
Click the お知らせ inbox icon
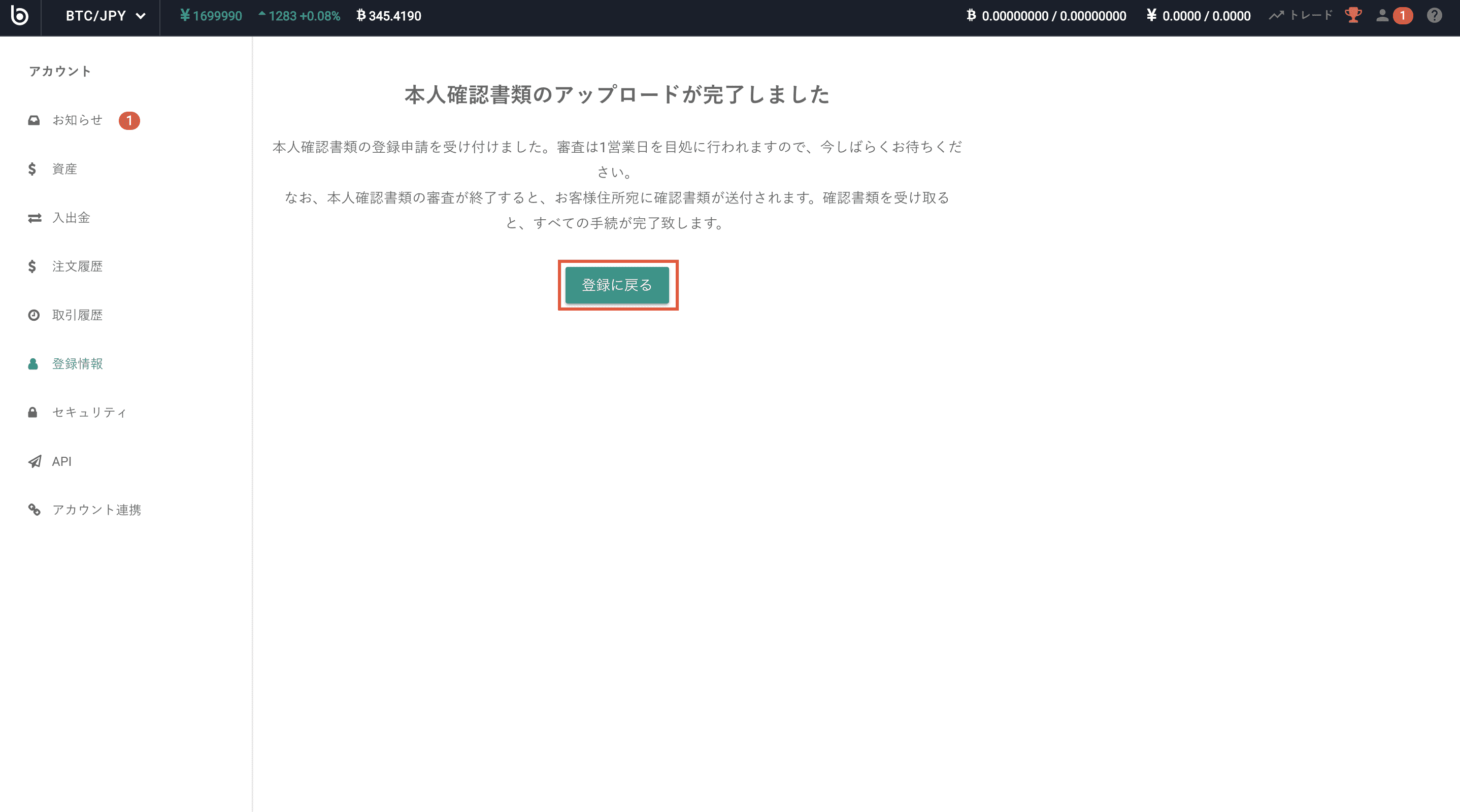pyautogui.click(x=34, y=120)
